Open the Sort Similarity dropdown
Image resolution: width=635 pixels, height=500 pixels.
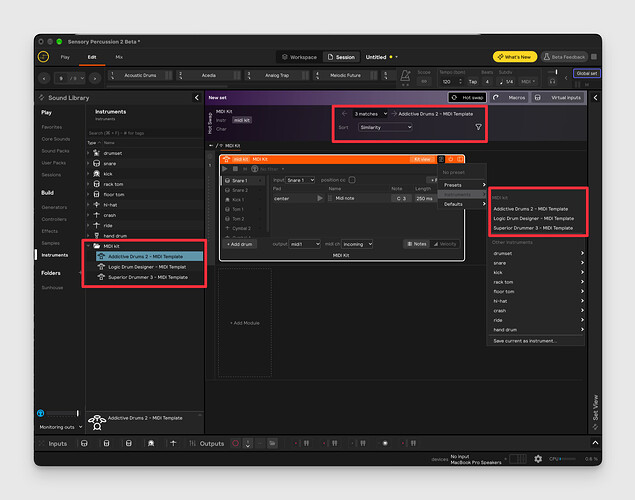(385, 127)
